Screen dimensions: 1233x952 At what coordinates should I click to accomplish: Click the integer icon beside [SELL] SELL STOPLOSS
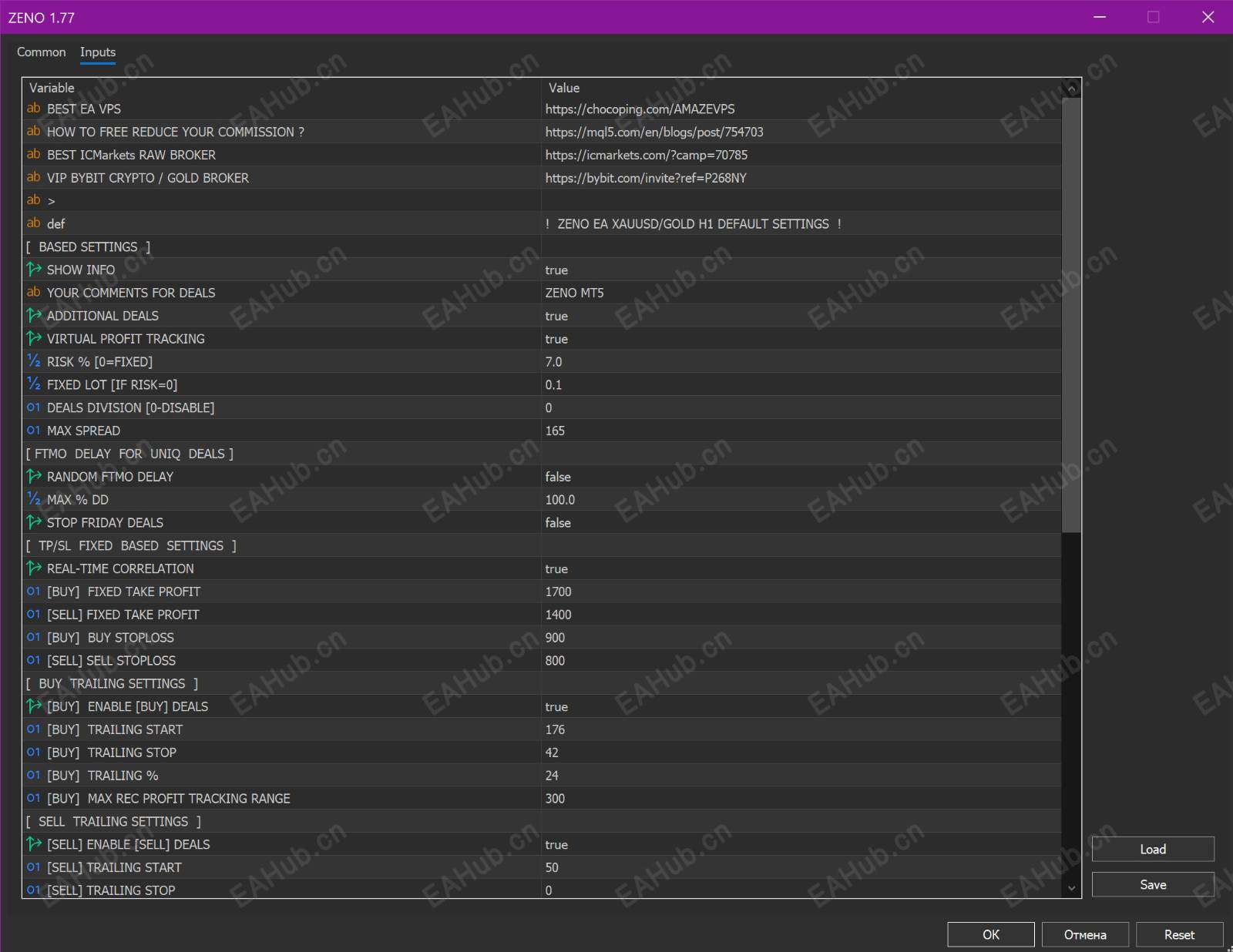(33, 661)
